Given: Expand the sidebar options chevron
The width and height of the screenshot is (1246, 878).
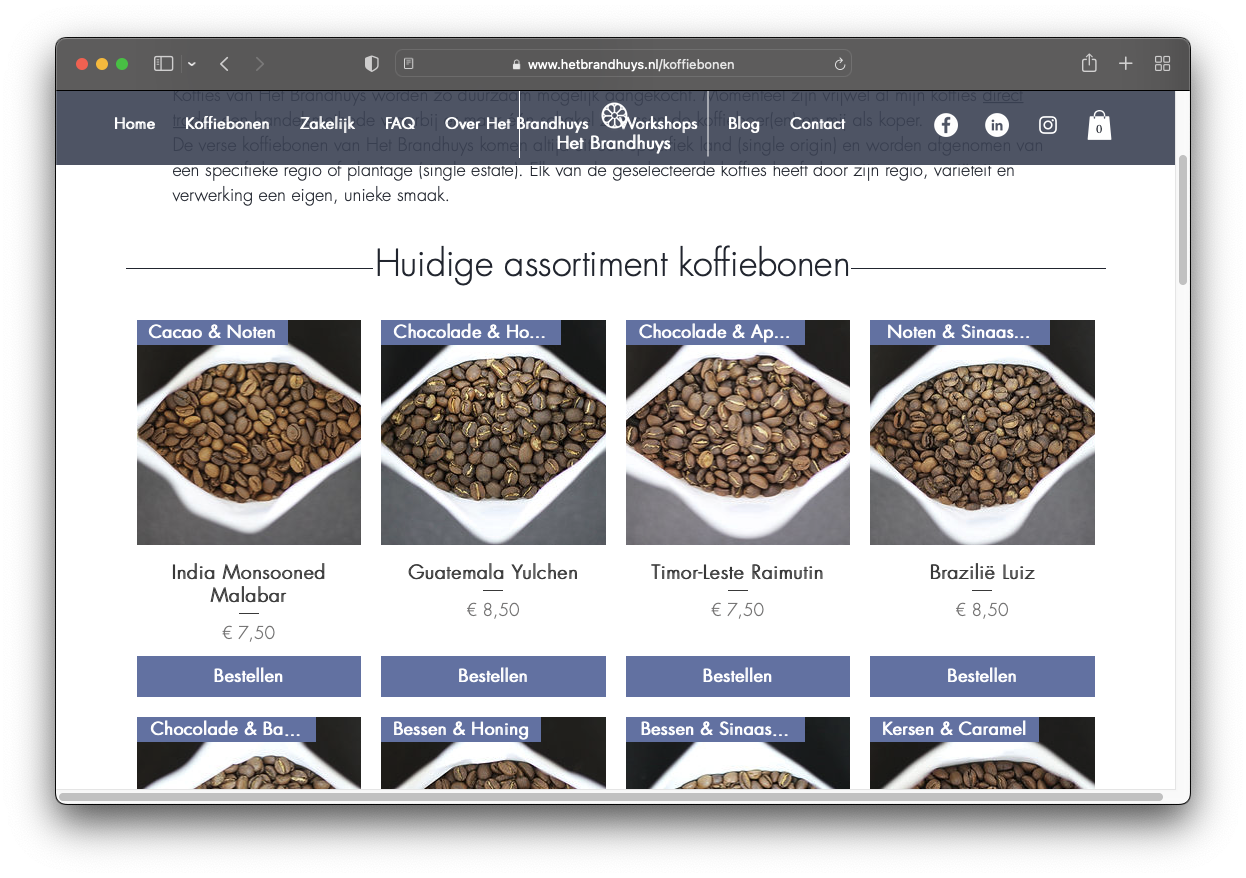Looking at the screenshot, I should (x=192, y=64).
